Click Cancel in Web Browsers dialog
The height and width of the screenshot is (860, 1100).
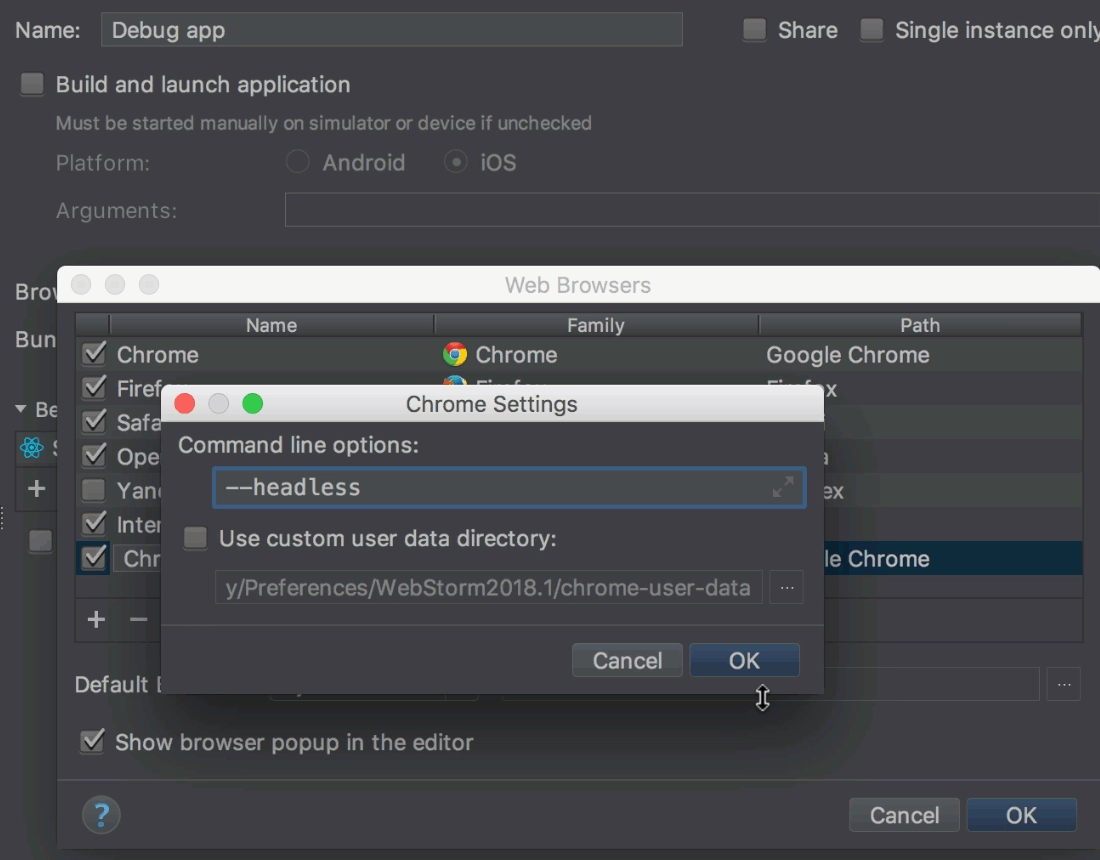pos(904,815)
